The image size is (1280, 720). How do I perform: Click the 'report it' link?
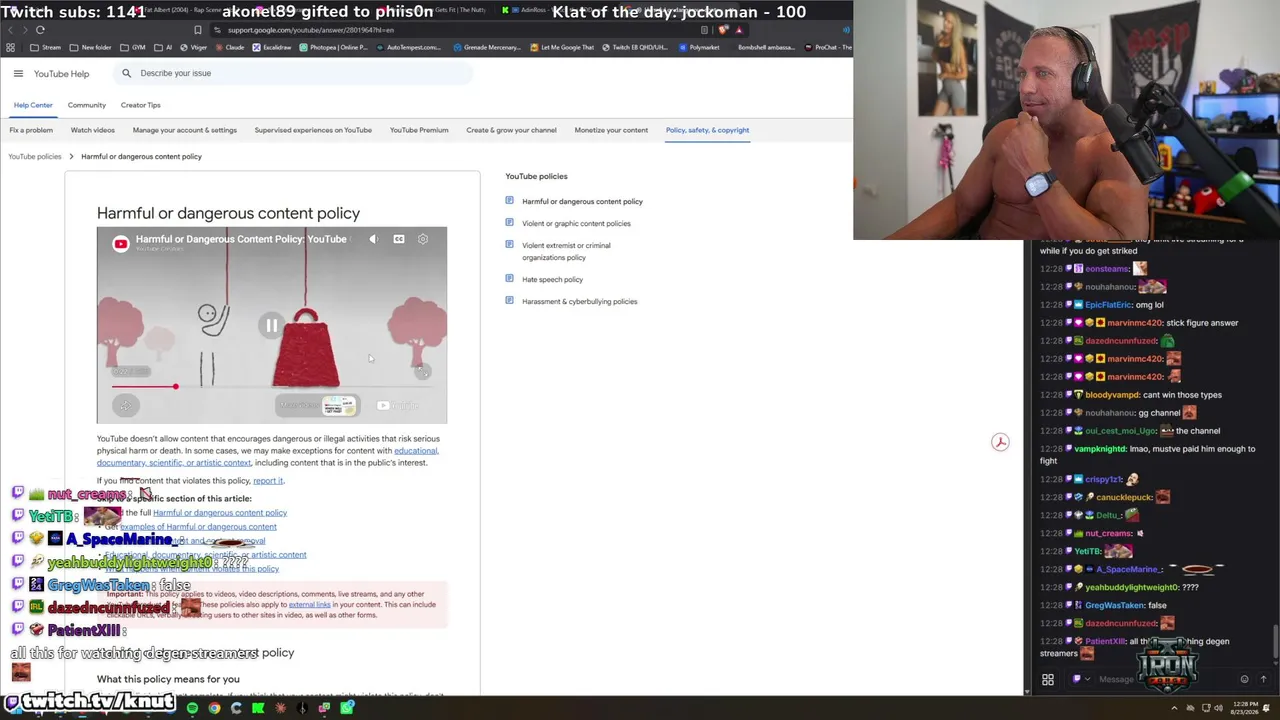[268, 481]
